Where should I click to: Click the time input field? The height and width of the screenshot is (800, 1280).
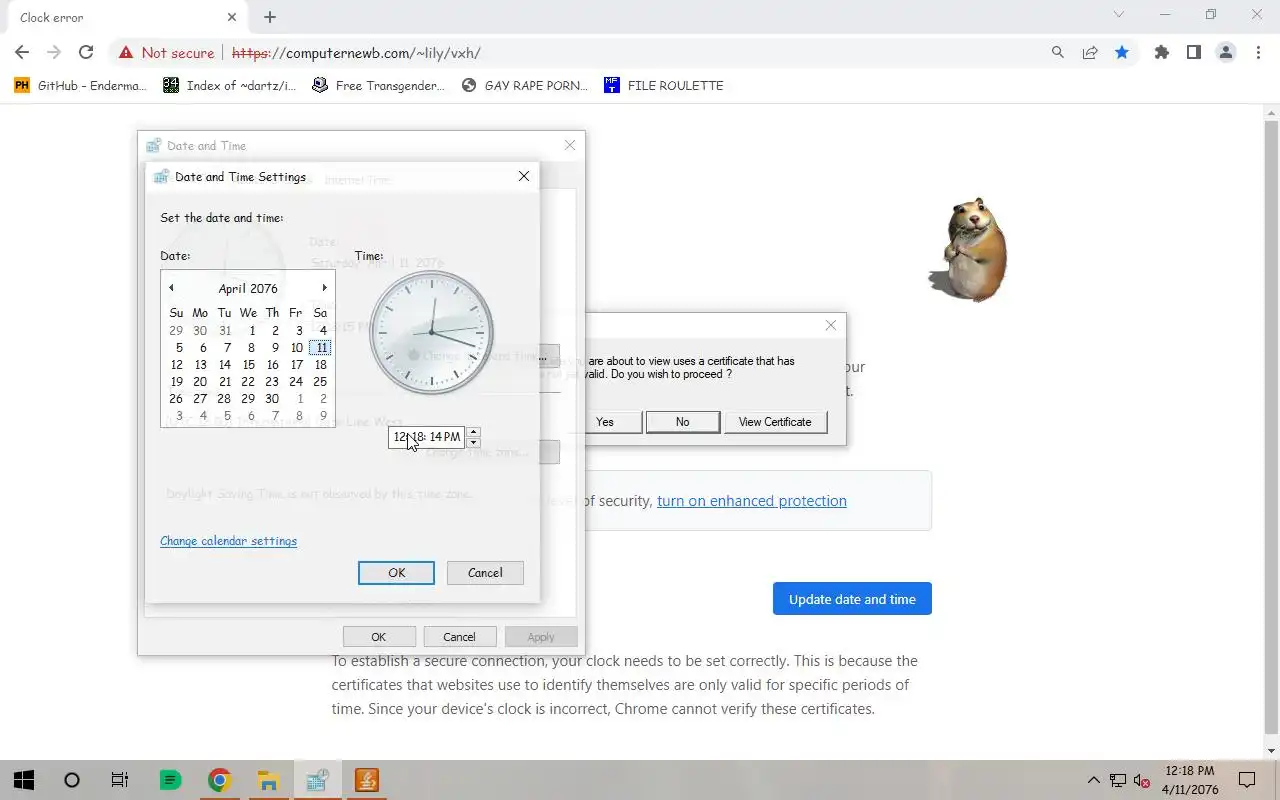(426, 437)
